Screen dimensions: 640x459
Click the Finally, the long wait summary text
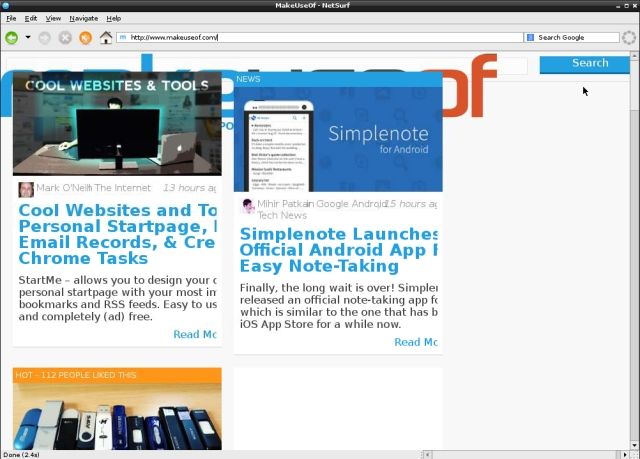pyautogui.click(x=338, y=306)
